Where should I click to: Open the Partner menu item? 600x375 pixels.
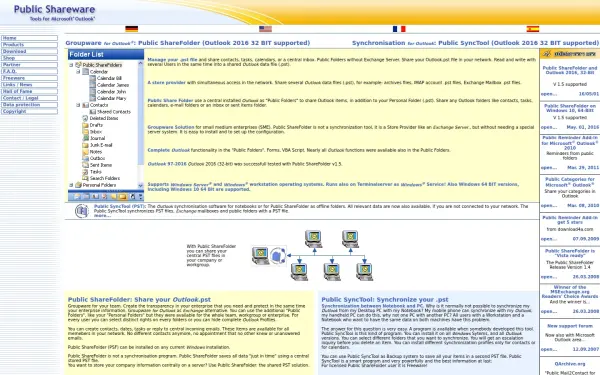tap(29, 65)
